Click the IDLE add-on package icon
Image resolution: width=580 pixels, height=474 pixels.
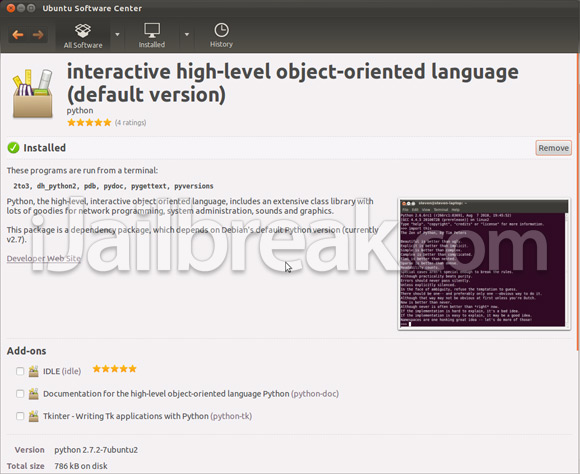click(x=34, y=371)
